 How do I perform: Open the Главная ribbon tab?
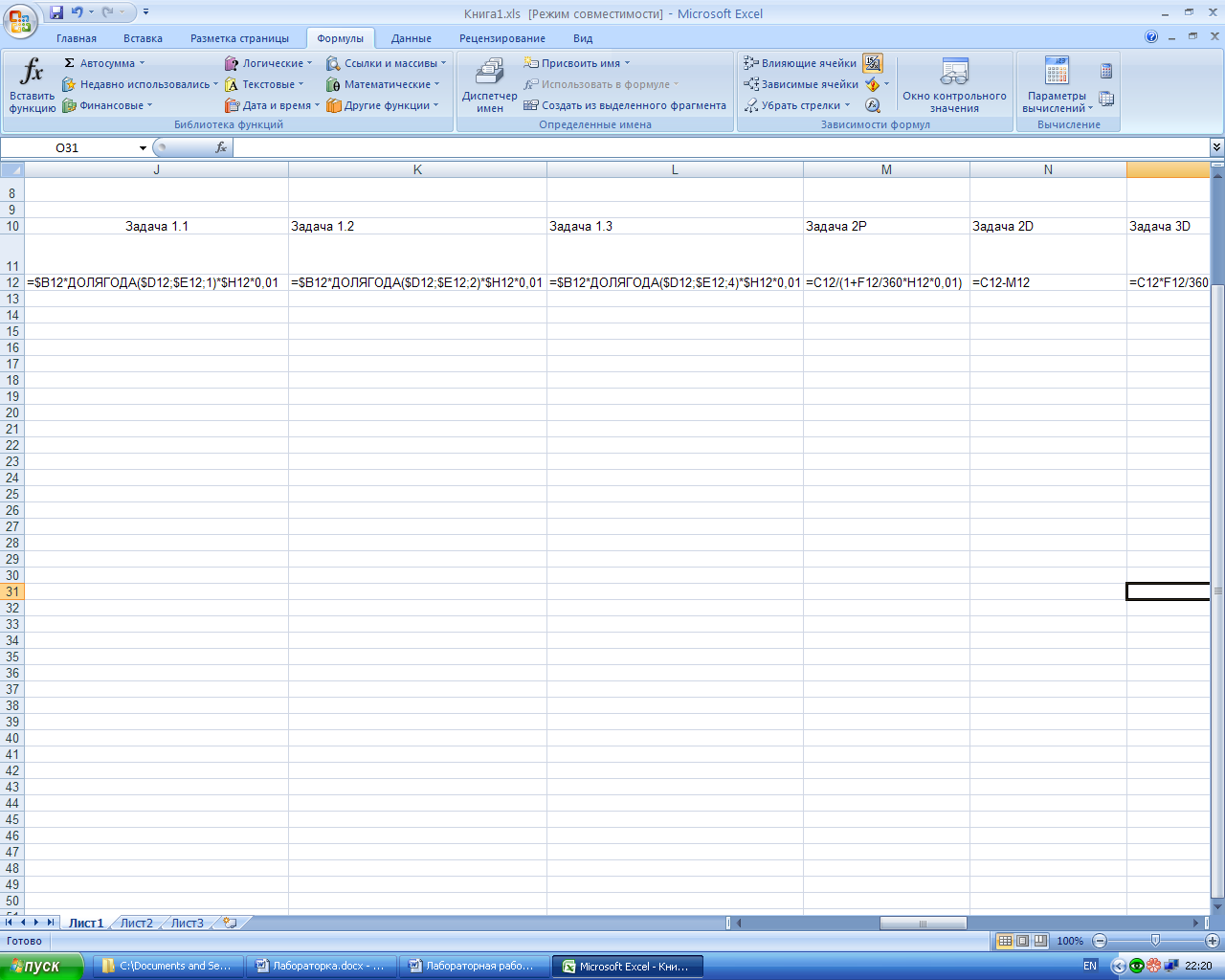(77, 38)
